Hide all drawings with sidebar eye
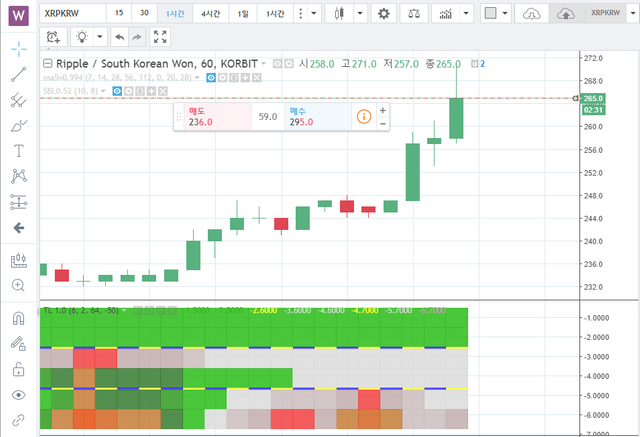Image resolution: width=640 pixels, height=437 pixels. (18, 395)
